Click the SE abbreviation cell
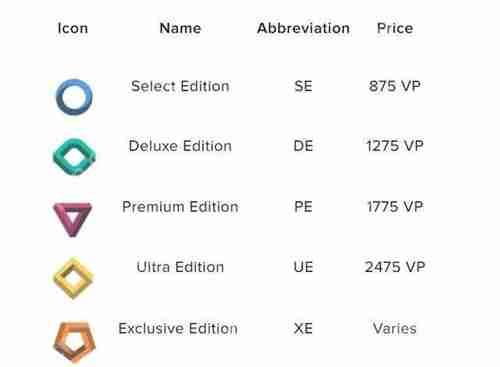Viewport: 500px width, 367px height. point(303,86)
